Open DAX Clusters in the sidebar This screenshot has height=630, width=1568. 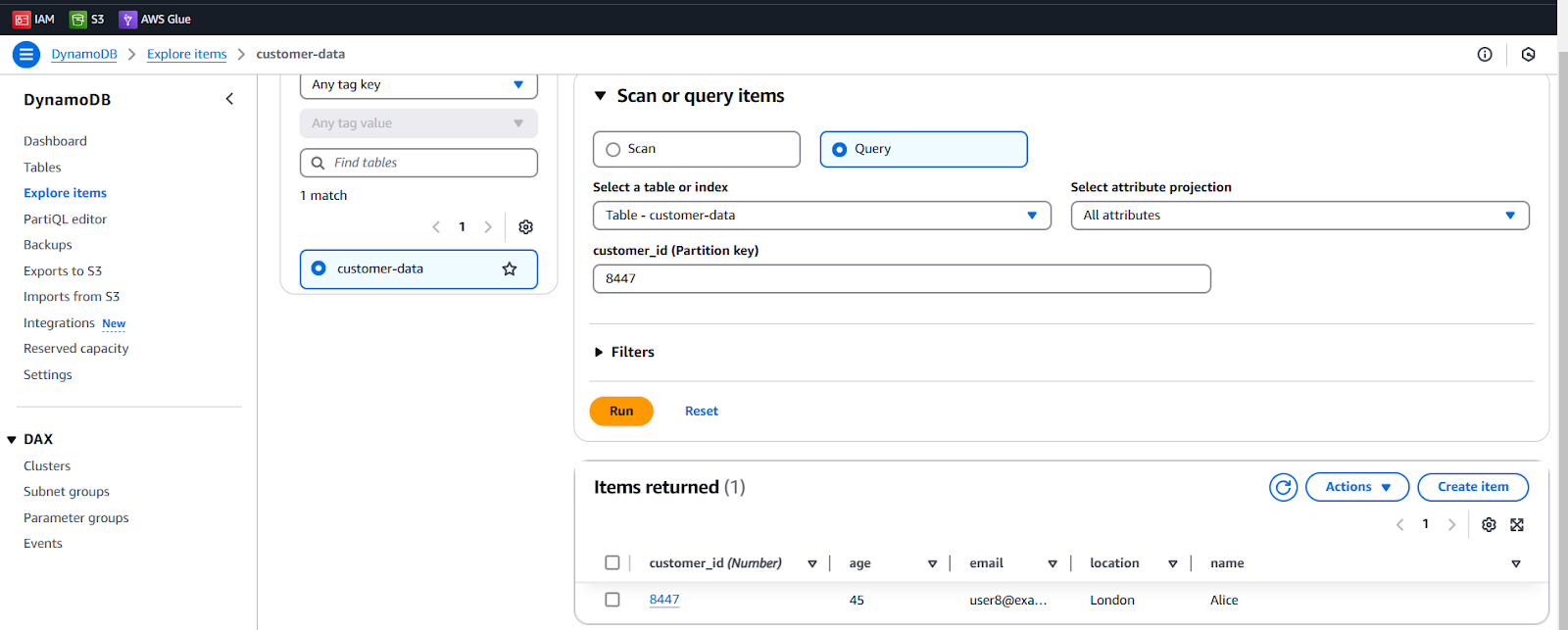(x=47, y=466)
